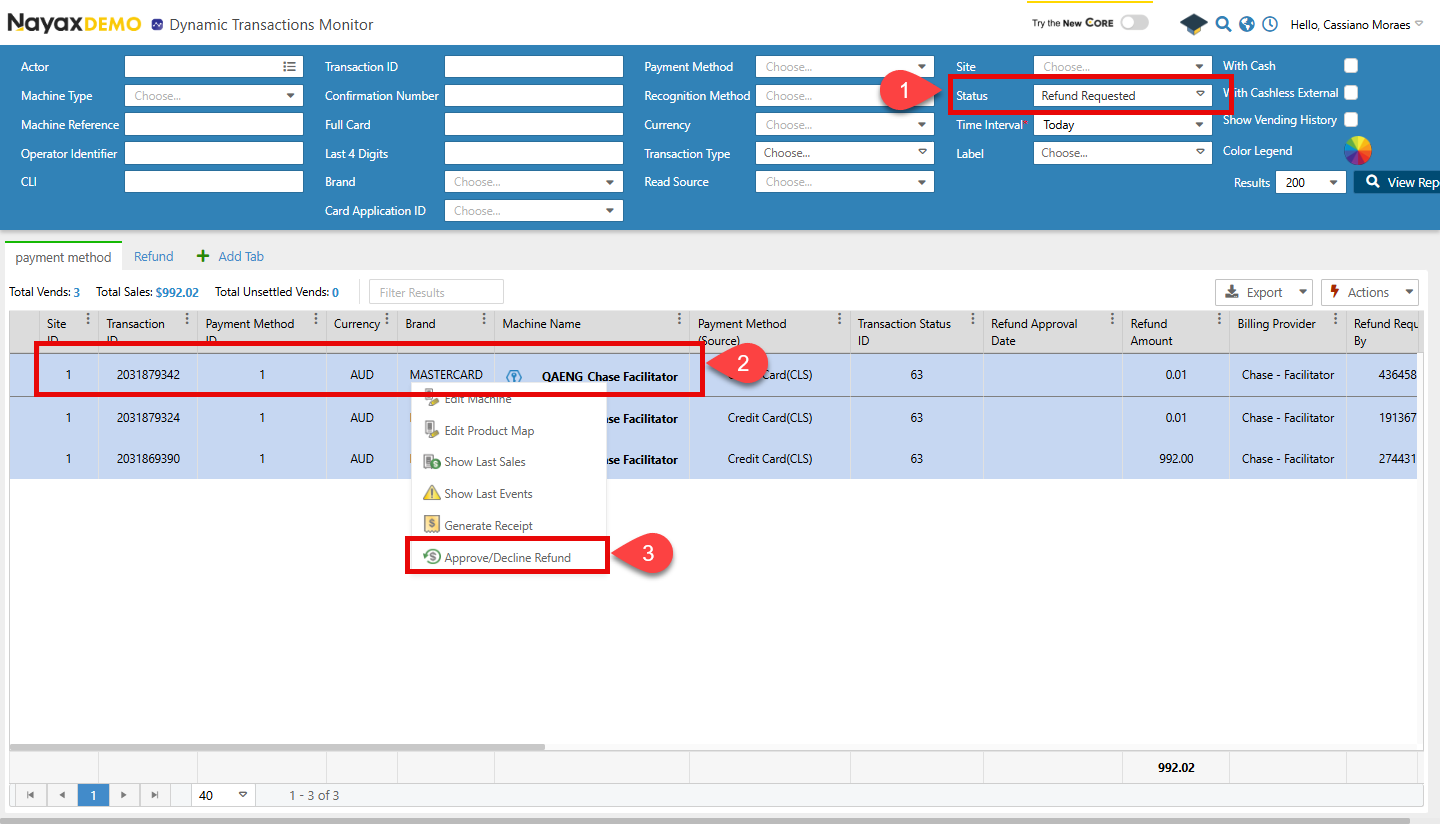The width and height of the screenshot is (1440, 824).
Task: Open Payment Method (Source) column options menu
Action: point(839,320)
